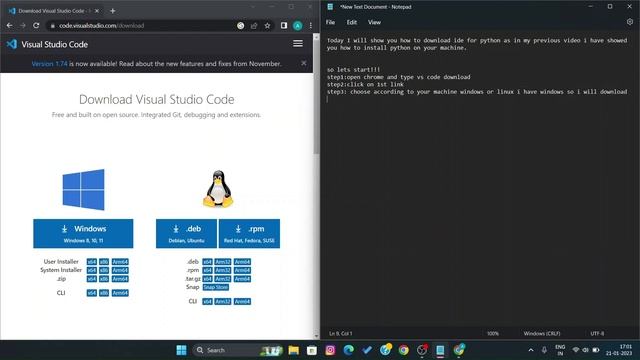Click Windows (CRLF) in Notepad status bar

[542, 333]
